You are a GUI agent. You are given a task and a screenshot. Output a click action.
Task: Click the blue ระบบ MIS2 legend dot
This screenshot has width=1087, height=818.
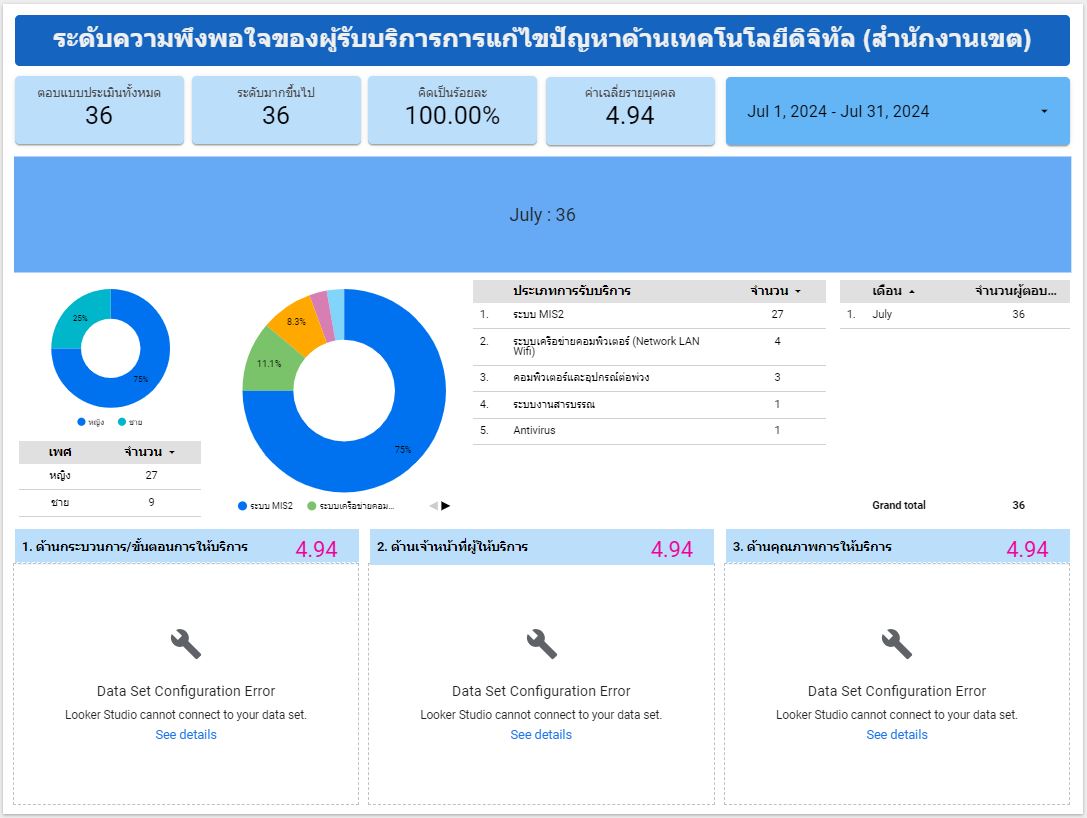coord(242,506)
